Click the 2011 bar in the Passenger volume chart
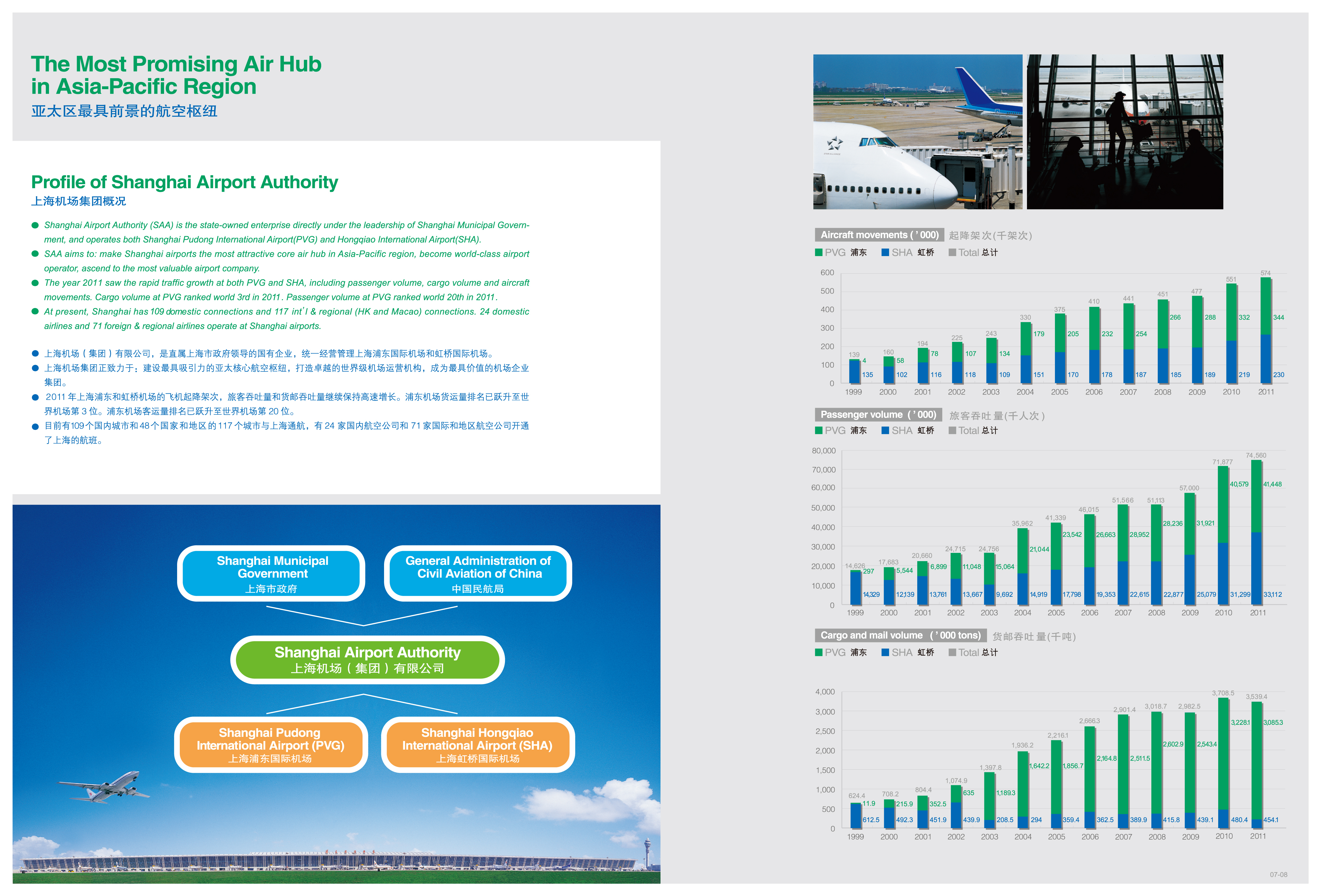 (1257, 532)
